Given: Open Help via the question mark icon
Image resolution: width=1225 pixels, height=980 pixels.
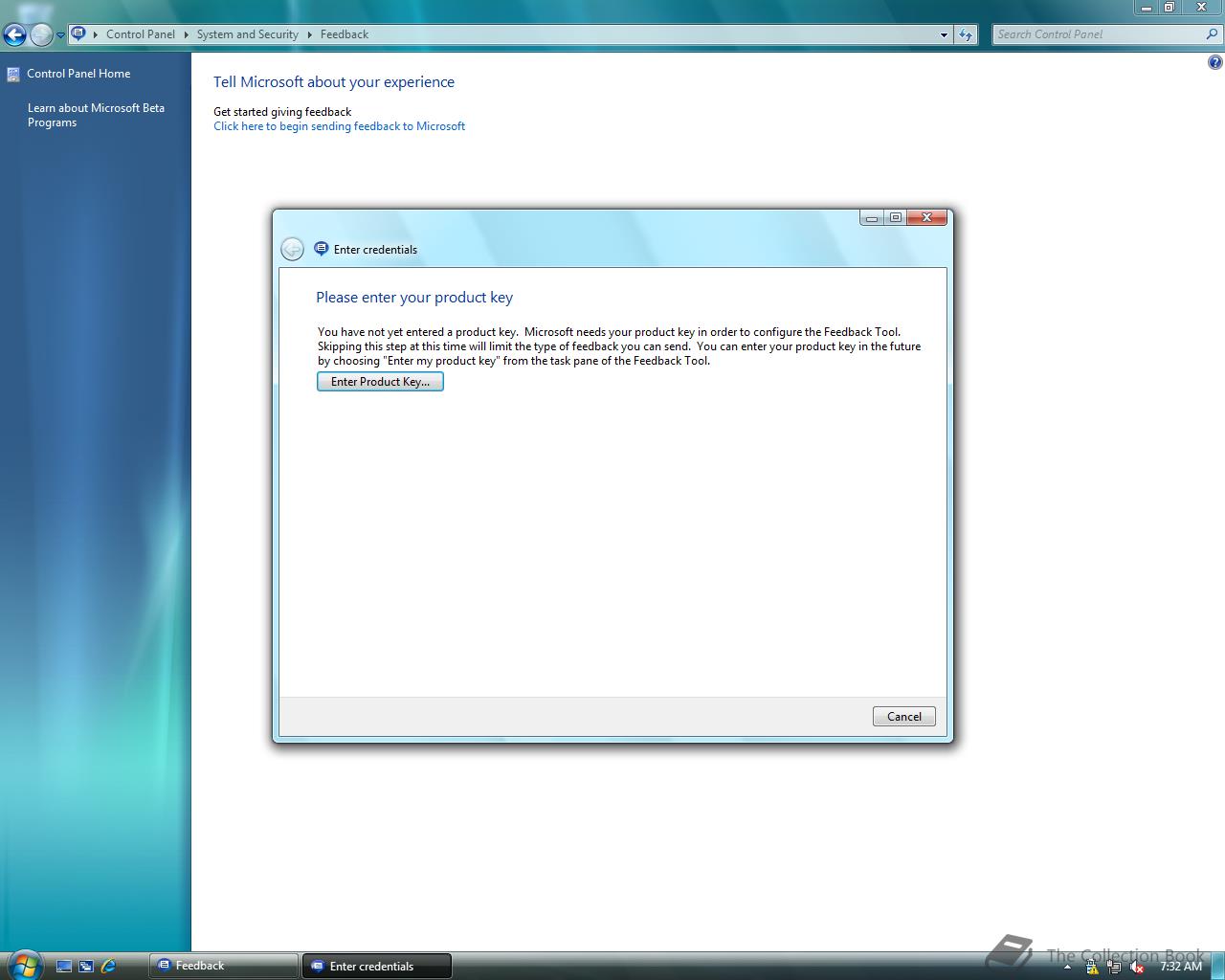Looking at the screenshot, I should pyautogui.click(x=1214, y=61).
